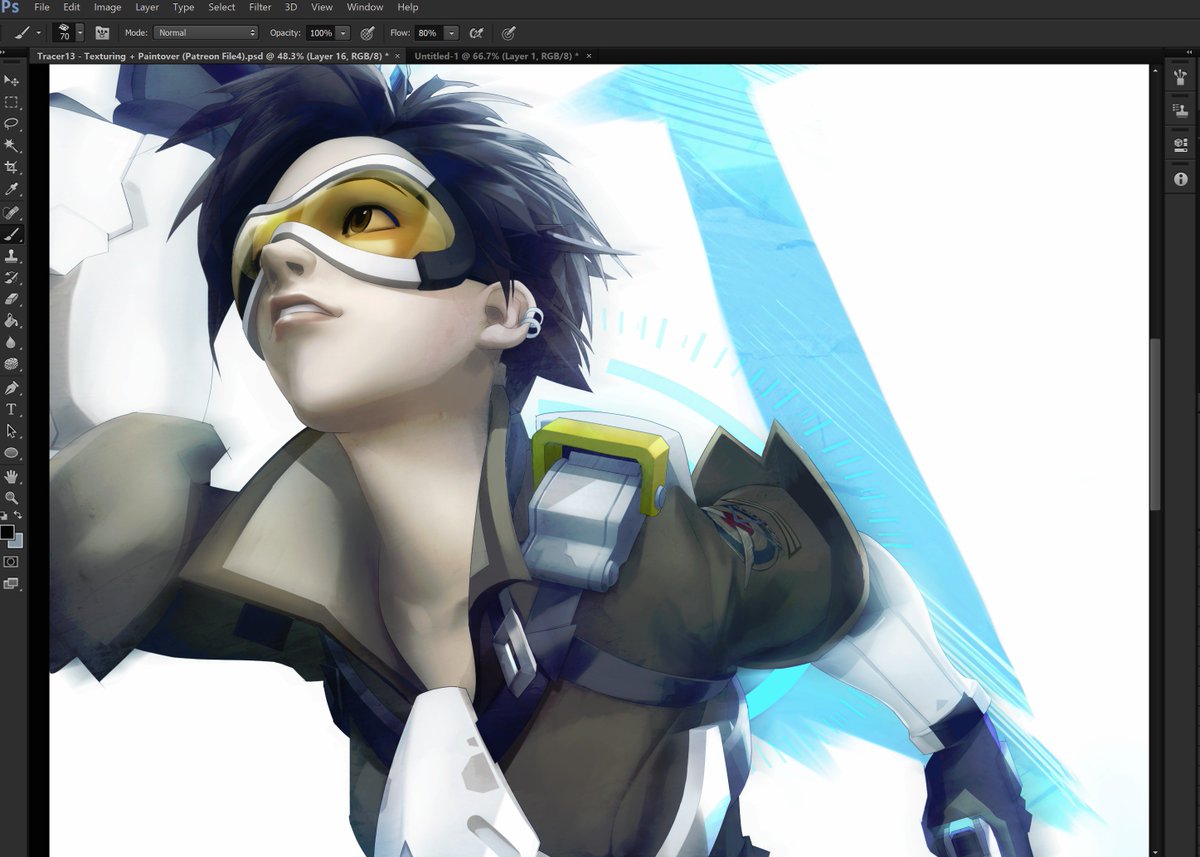Viewport: 1200px width, 857px height.
Task: Toggle pressure control for size
Action: coord(509,33)
